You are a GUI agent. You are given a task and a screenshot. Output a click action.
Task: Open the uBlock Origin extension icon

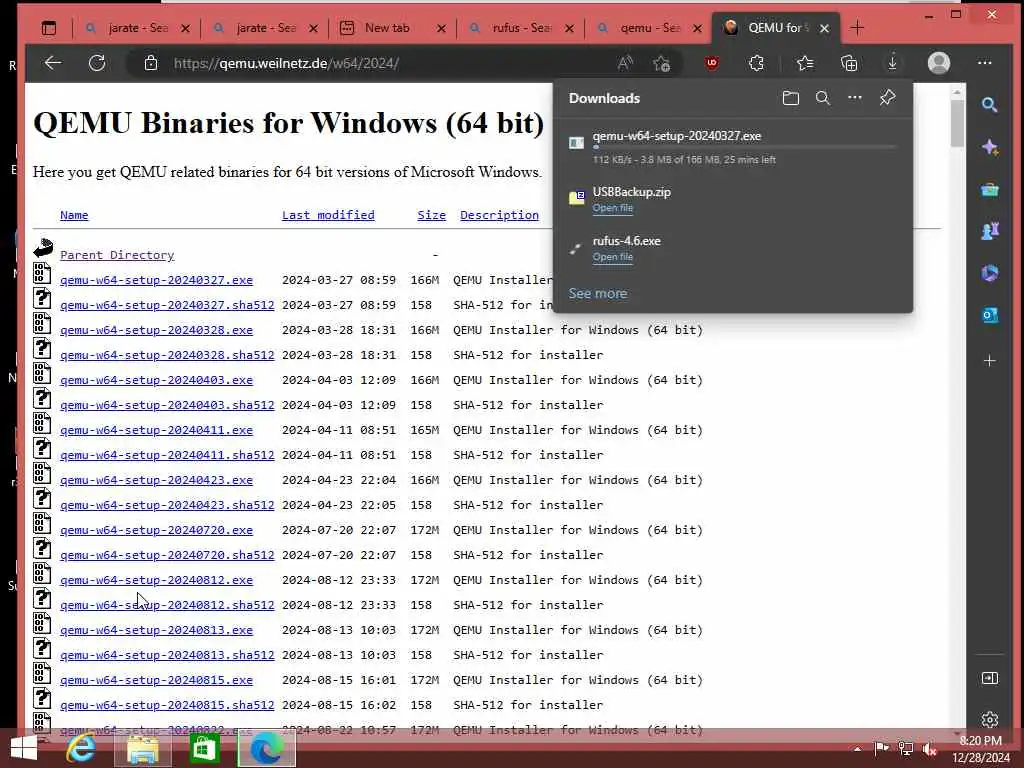click(x=712, y=63)
